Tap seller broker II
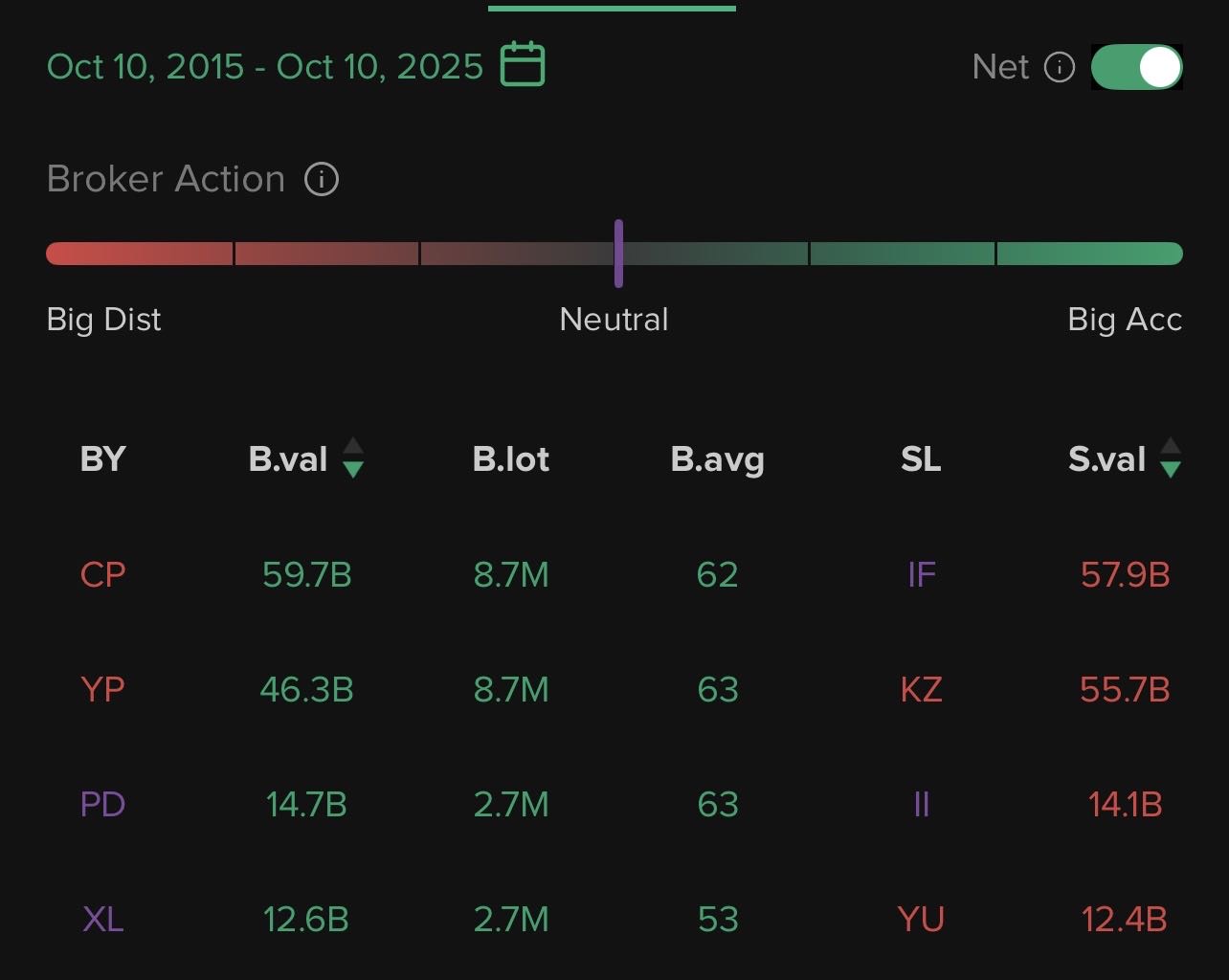This screenshot has height=980, width=1229. click(x=921, y=804)
